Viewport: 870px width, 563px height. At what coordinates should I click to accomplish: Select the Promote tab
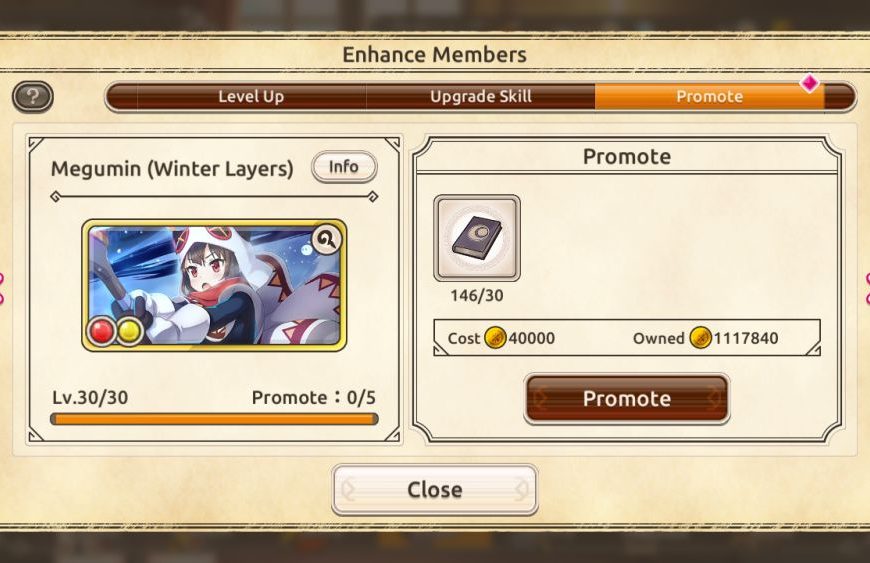point(709,97)
